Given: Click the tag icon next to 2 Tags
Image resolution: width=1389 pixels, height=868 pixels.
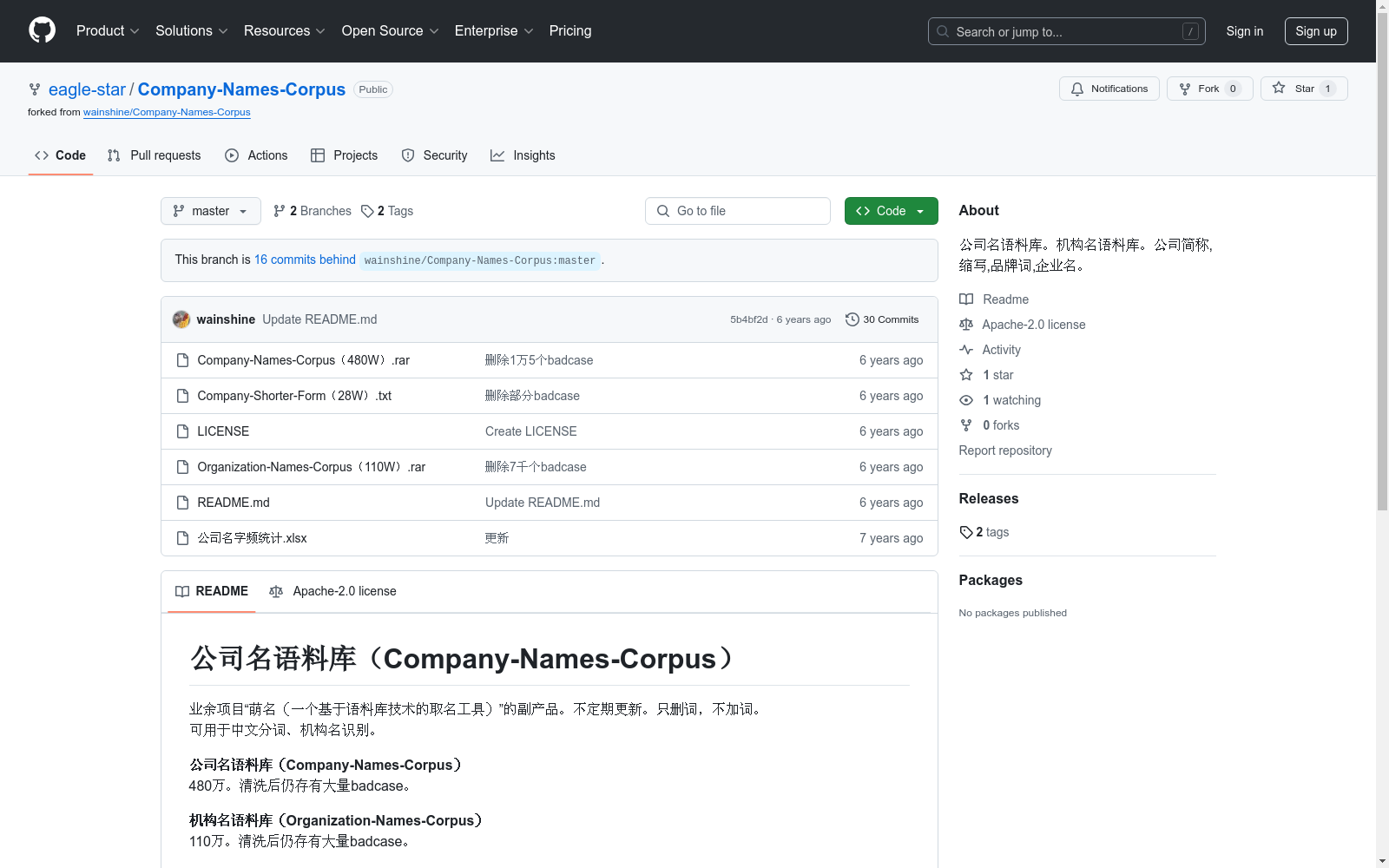Looking at the screenshot, I should point(367,211).
